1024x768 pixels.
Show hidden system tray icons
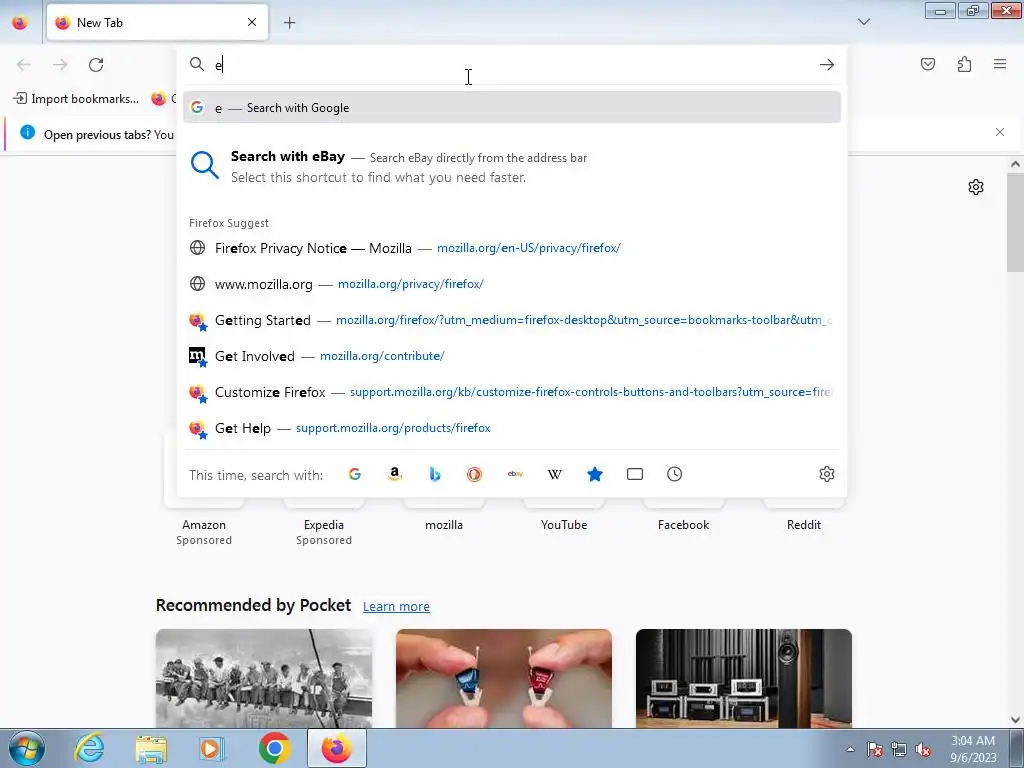(850, 749)
